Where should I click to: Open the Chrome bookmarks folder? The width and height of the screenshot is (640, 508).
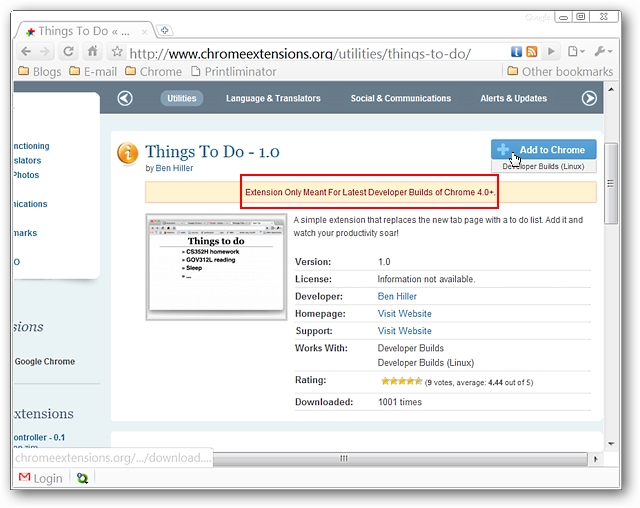pos(153,71)
